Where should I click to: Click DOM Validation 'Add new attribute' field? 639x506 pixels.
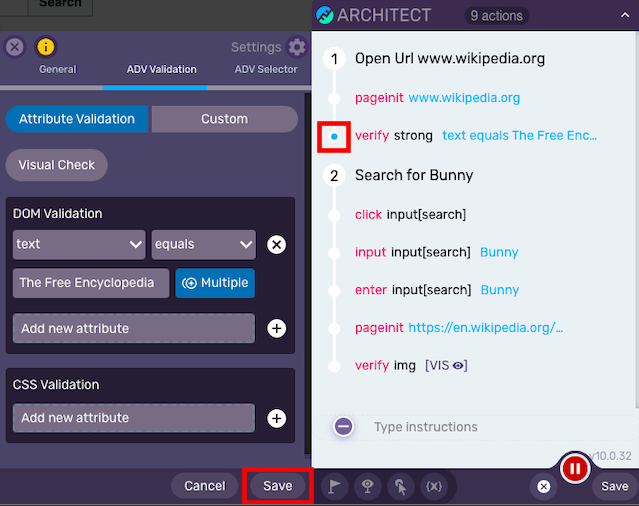click(x=134, y=328)
